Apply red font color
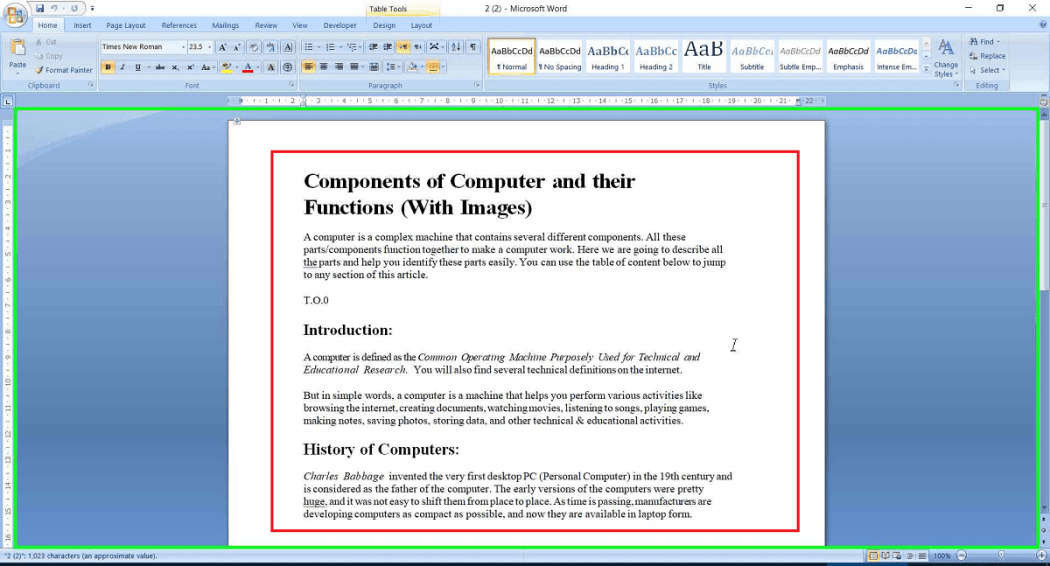This screenshot has width=1050, height=566. [x=248, y=67]
